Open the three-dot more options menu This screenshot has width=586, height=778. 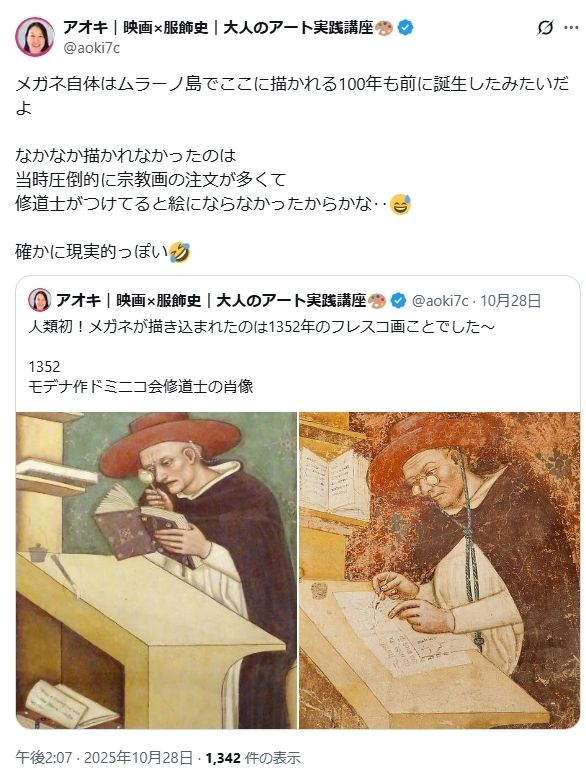coord(571,28)
